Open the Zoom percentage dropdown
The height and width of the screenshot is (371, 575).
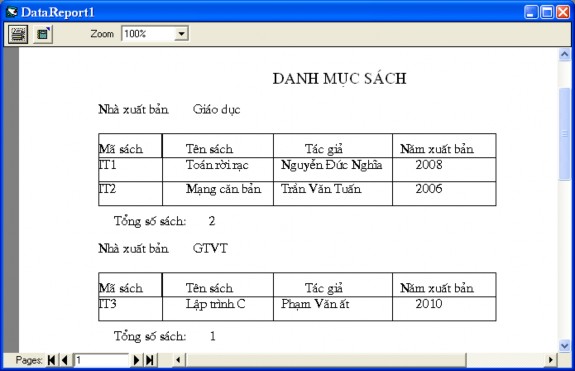(181, 34)
